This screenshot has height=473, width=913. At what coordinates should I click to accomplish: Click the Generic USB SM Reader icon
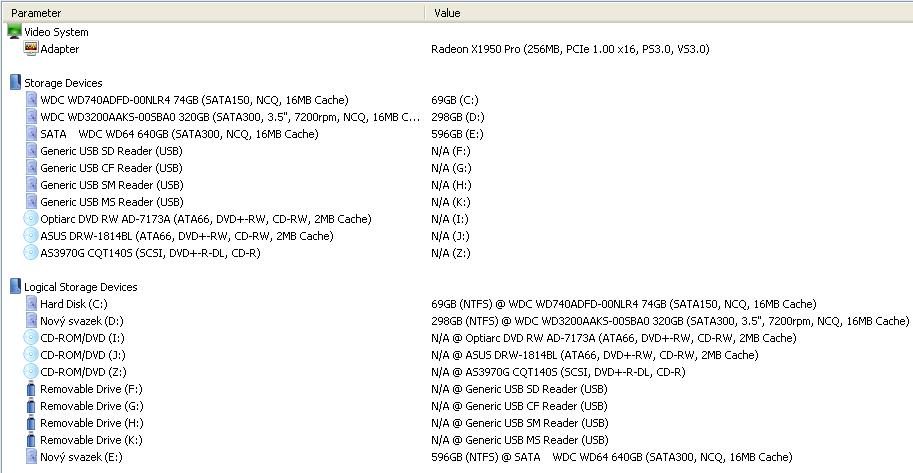[31, 185]
